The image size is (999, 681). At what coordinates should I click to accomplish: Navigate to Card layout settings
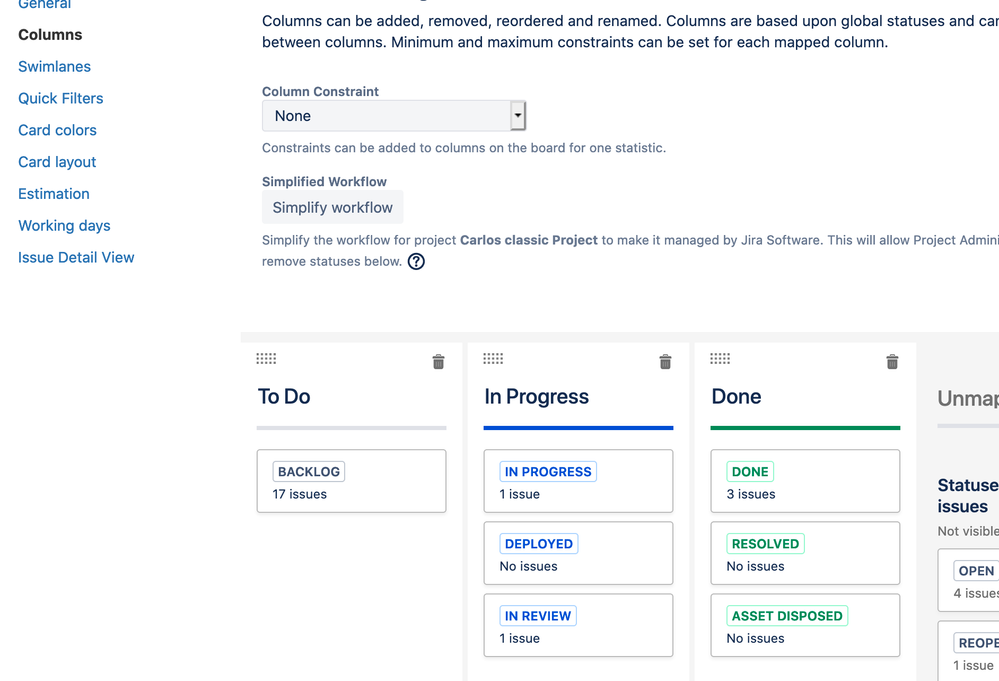tap(57, 162)
